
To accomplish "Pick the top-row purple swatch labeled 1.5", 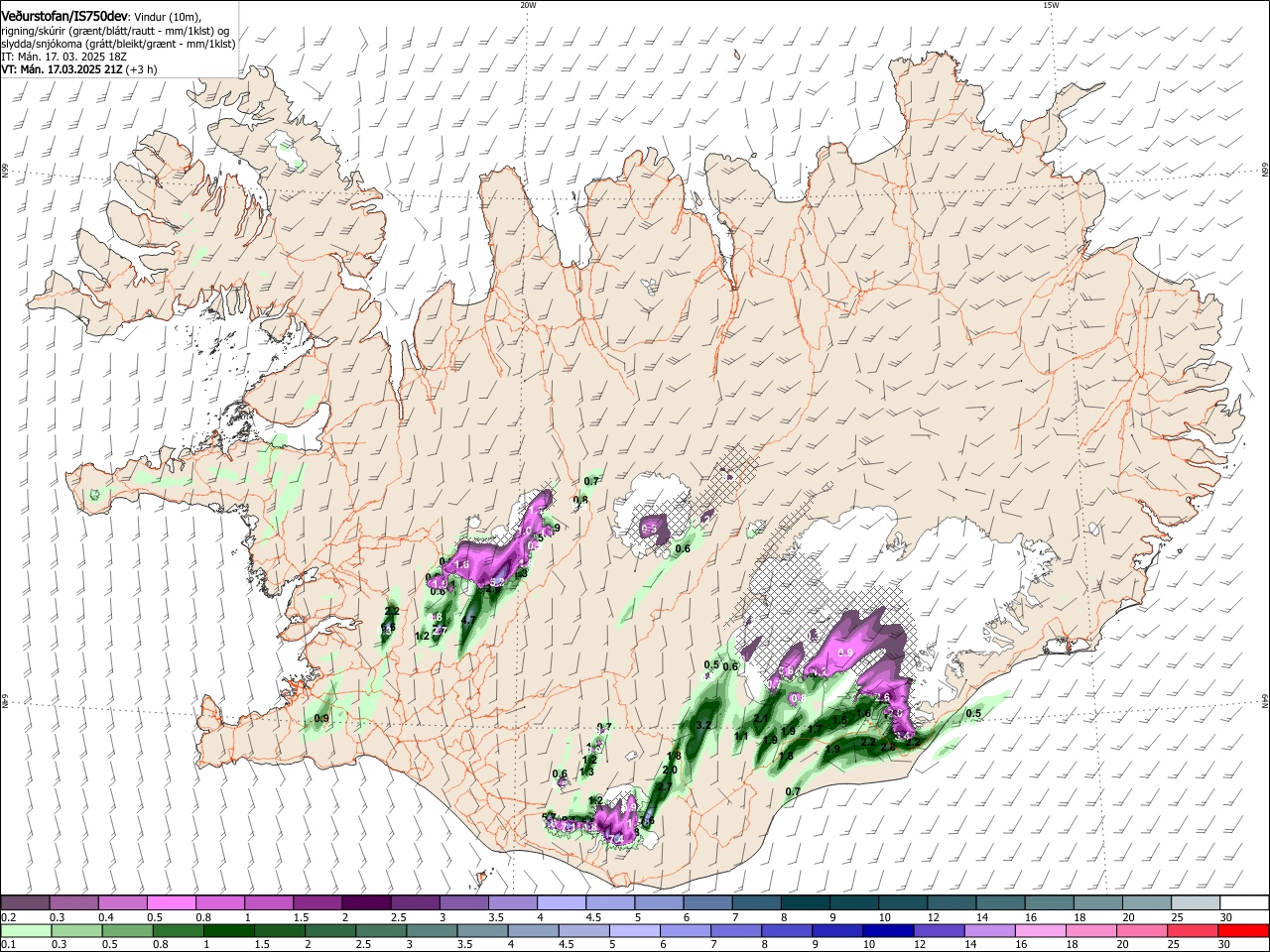I will pyautogui.click(x=317, y=903).
